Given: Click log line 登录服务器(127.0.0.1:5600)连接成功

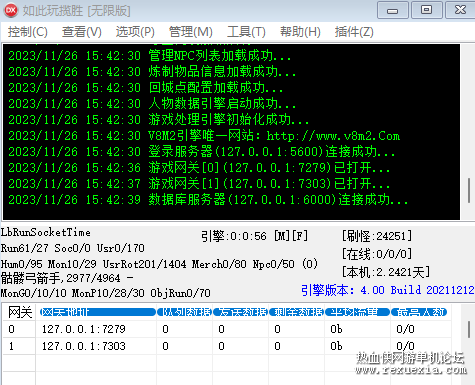Looking at the screenshot, I should 202,151.
